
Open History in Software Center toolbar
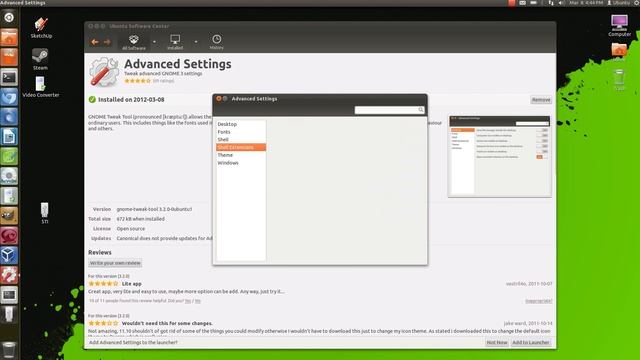point(216,42)
